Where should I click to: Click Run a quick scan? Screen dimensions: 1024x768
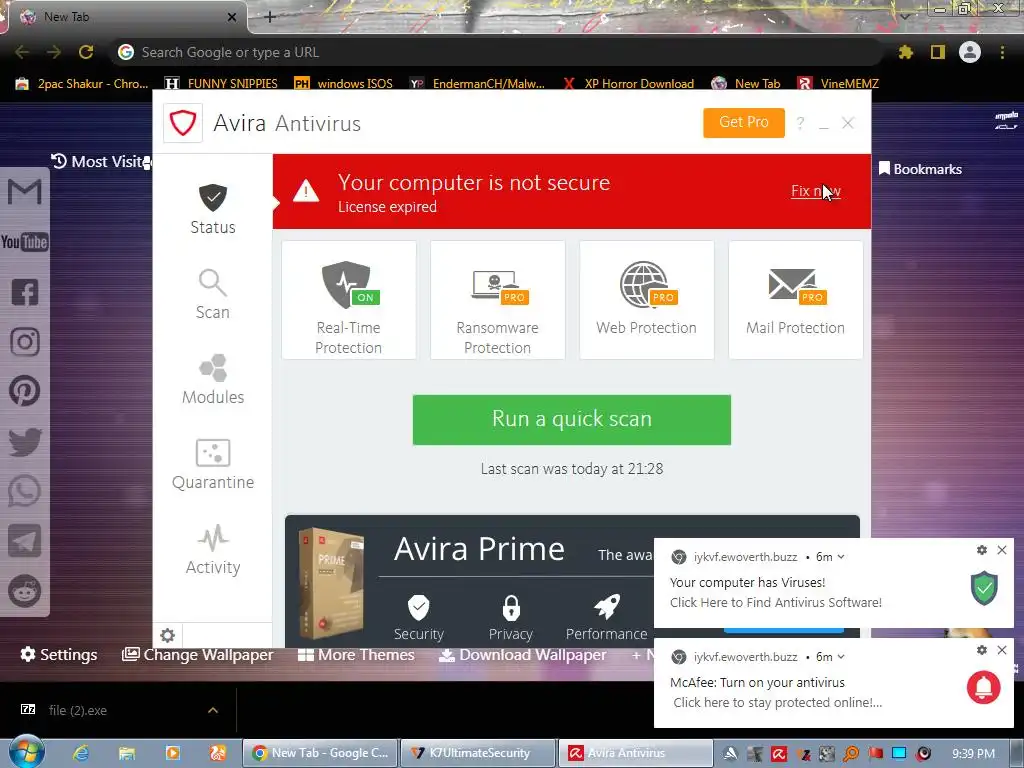pyautogui.click(x=571, y=420)
